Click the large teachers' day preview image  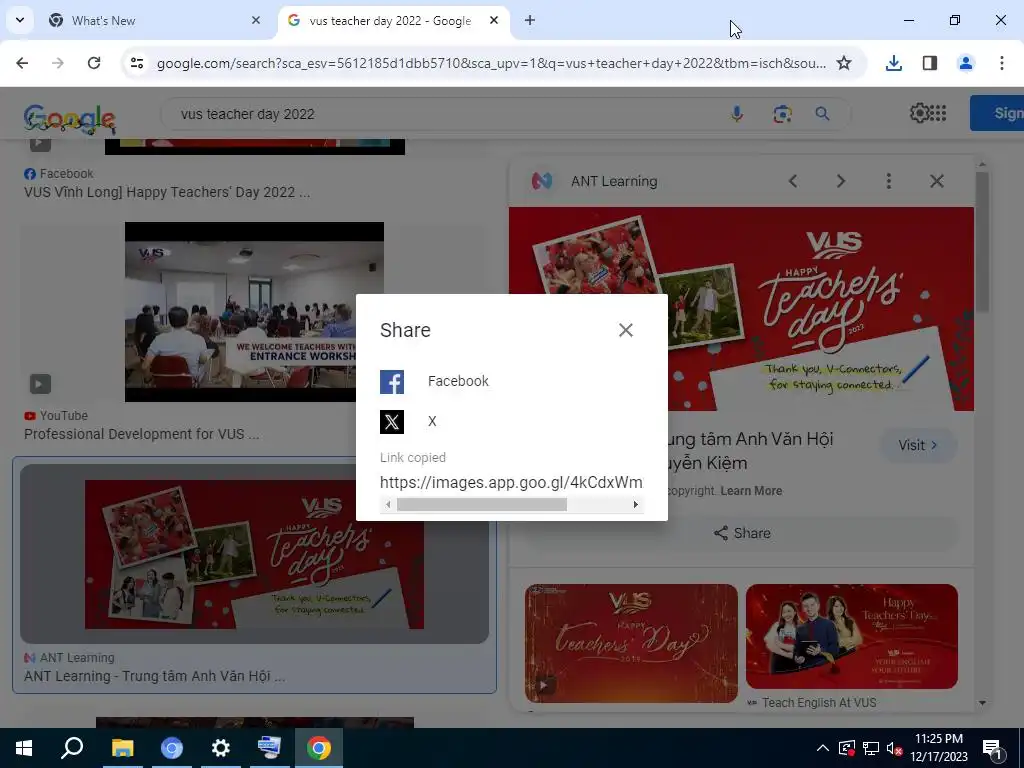741,309
